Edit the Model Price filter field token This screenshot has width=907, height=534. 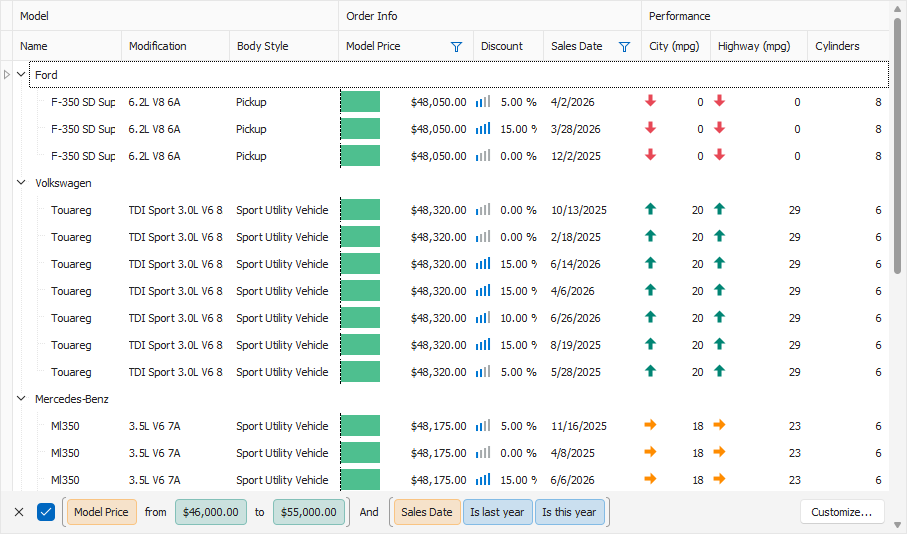101,512
